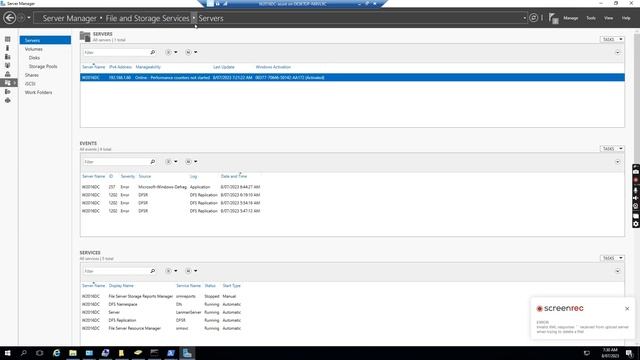The height and width of the screenshot is (360, 640).
Task: Expand the Services filter panel chevron
Action: pos(617,271)
